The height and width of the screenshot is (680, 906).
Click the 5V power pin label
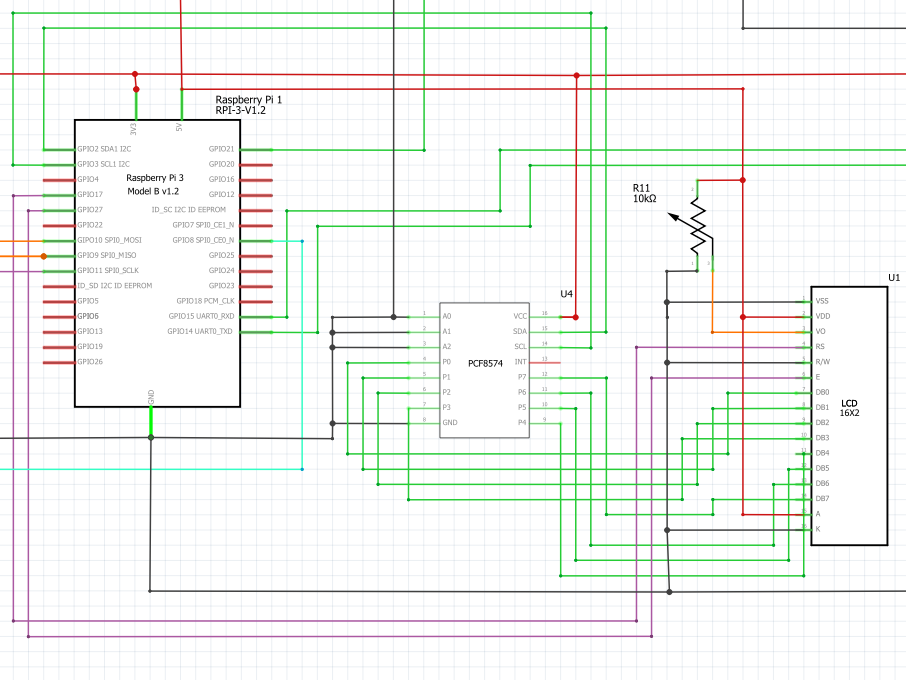[x=179, y=127]
